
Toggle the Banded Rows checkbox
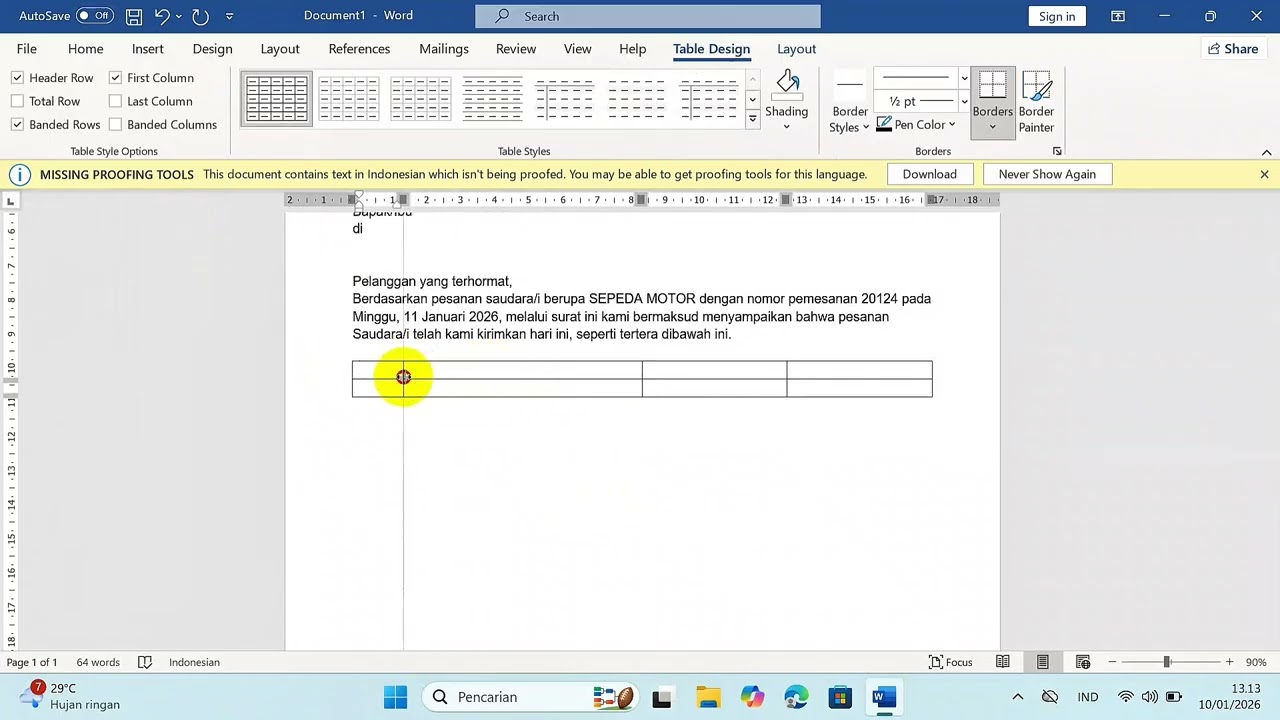pyautogui.click(x=17, y=125)
